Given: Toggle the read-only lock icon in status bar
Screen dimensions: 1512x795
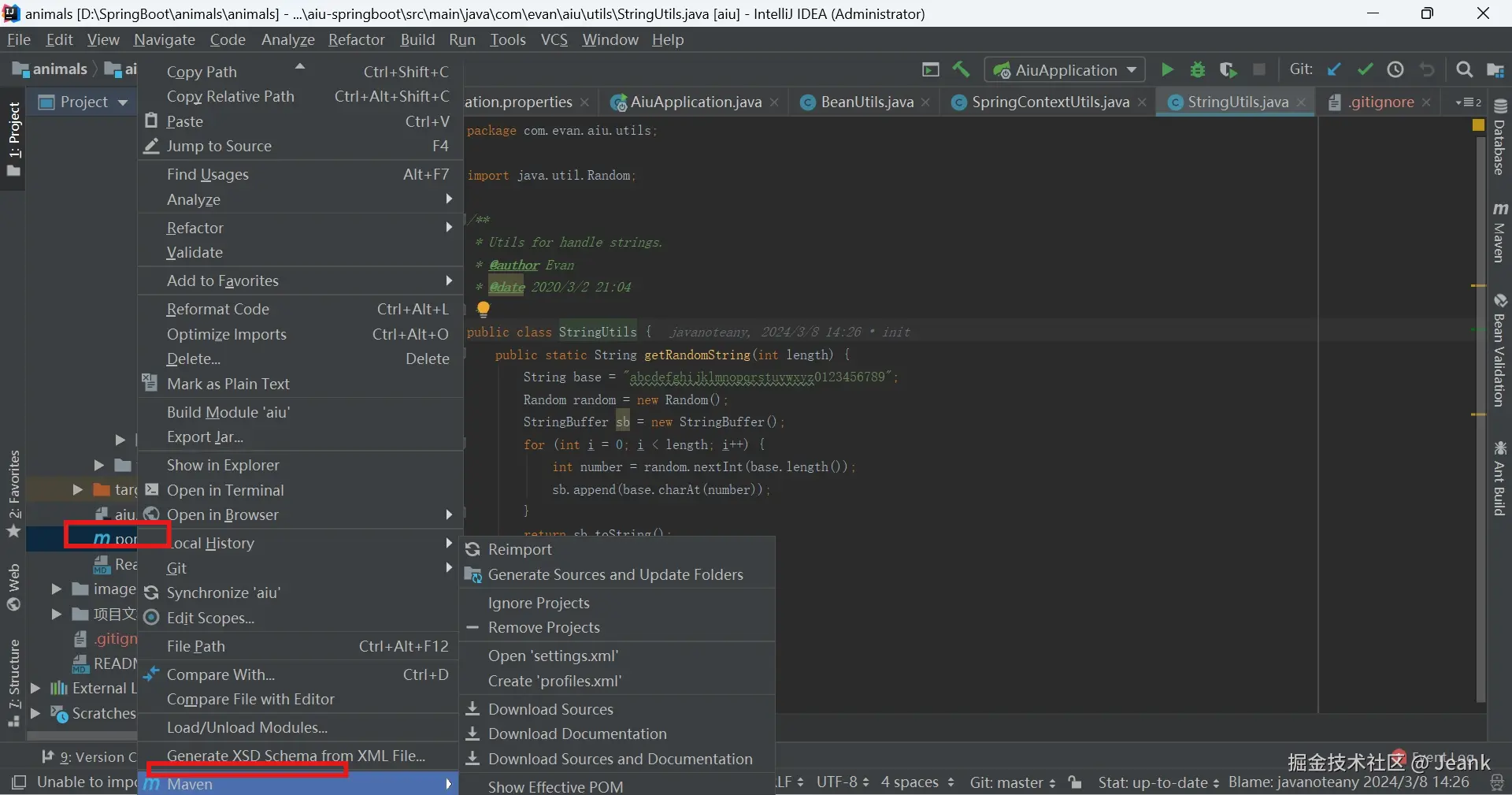Looking at the screenshot, I should [x=1075, y=782].
